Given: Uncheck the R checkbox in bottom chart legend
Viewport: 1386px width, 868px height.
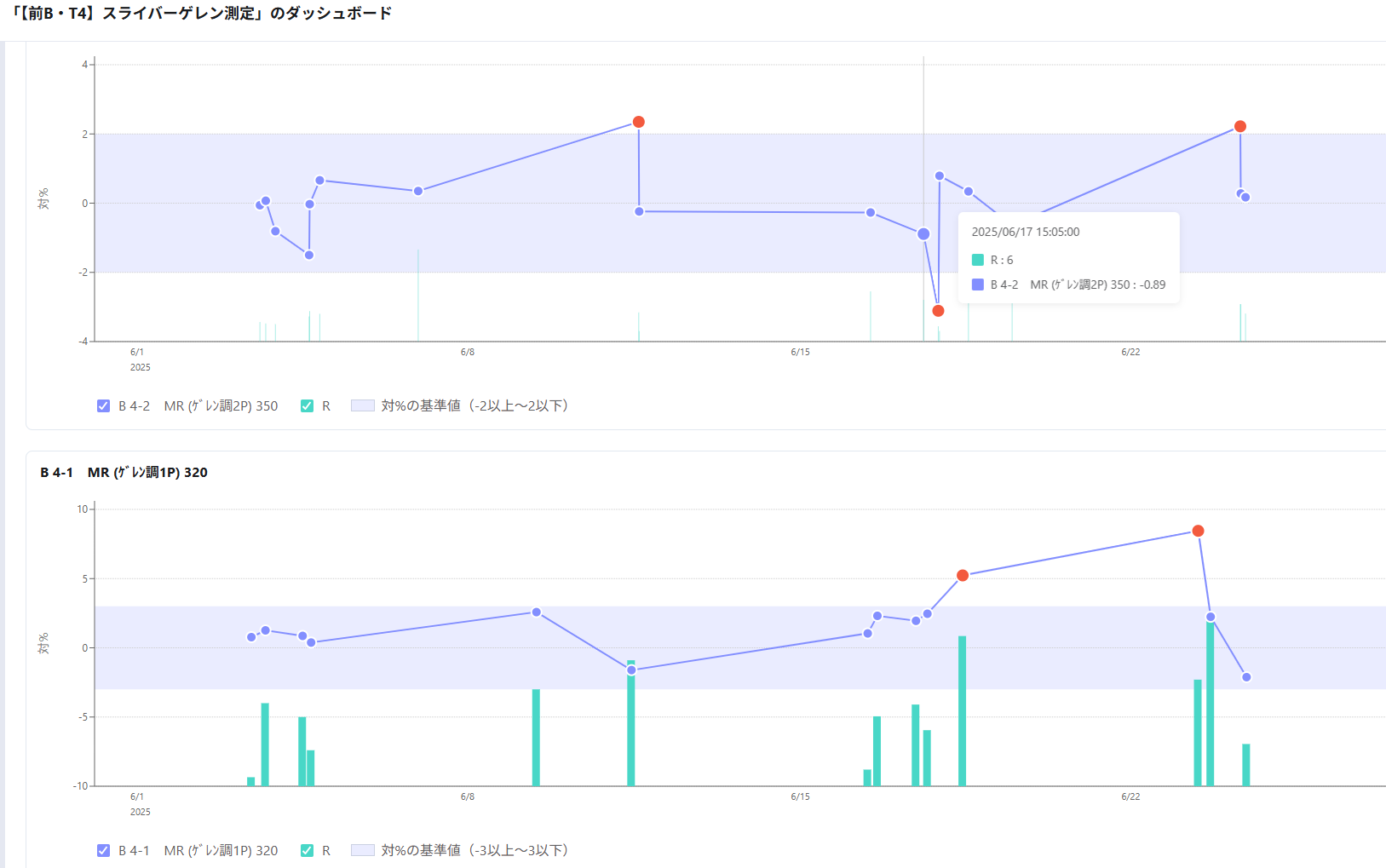Looking at the screenshot, I should [308, 851].
